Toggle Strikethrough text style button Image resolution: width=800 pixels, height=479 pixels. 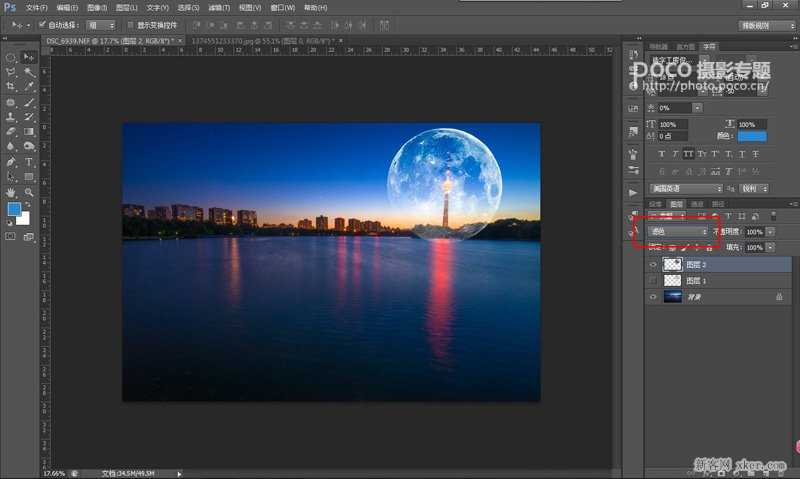tap(756, 154)
